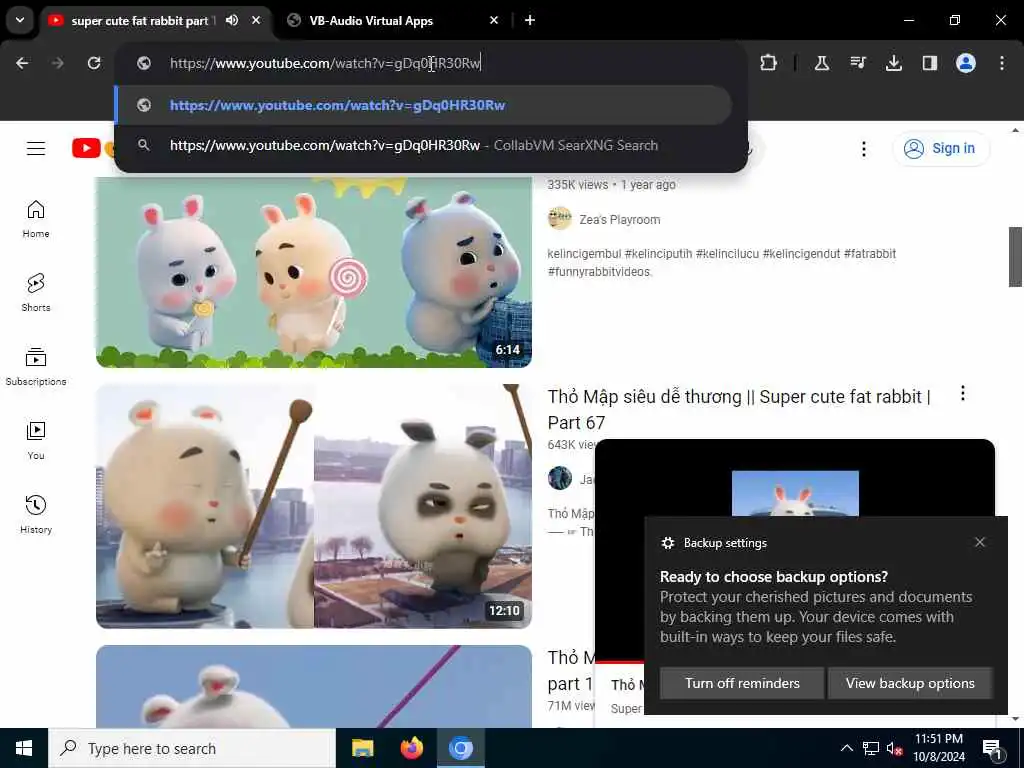Close the Backup settings notification
Screen dimensions: 1024x768
pos(980,542)
